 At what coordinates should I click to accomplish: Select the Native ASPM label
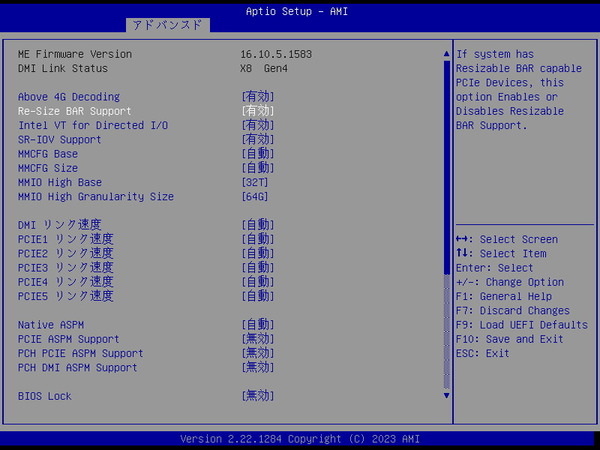point(51,325)
